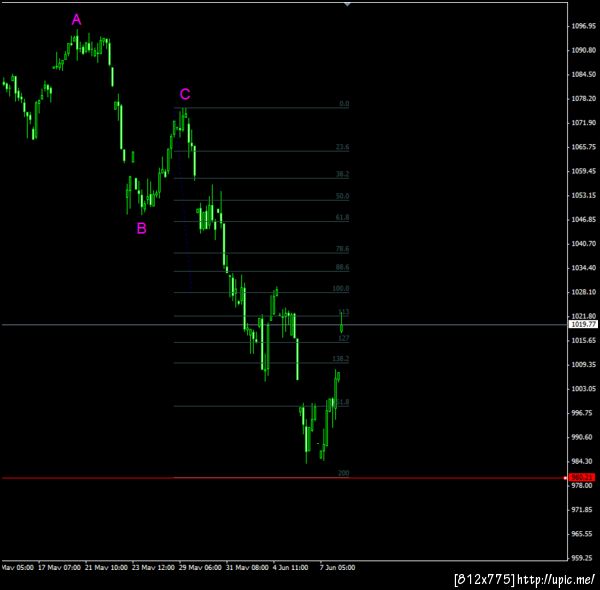Click the Fibonacci 200 level label

point(344,473)
